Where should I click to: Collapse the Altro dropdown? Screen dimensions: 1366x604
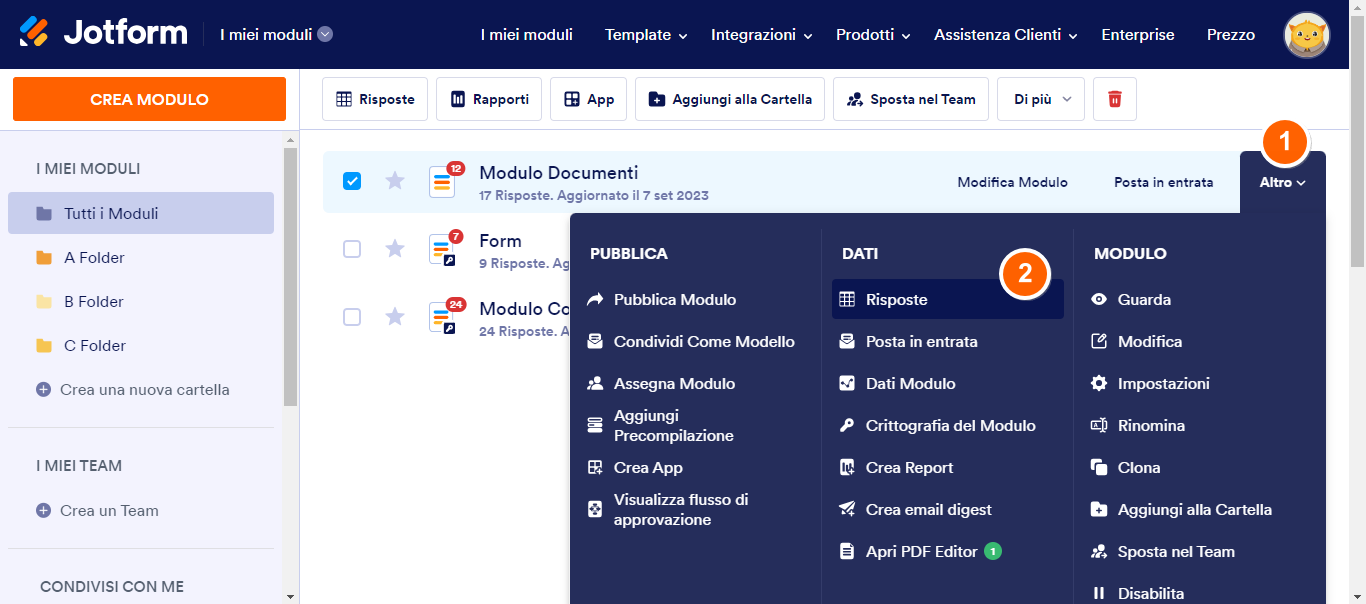coord(1283,182)
